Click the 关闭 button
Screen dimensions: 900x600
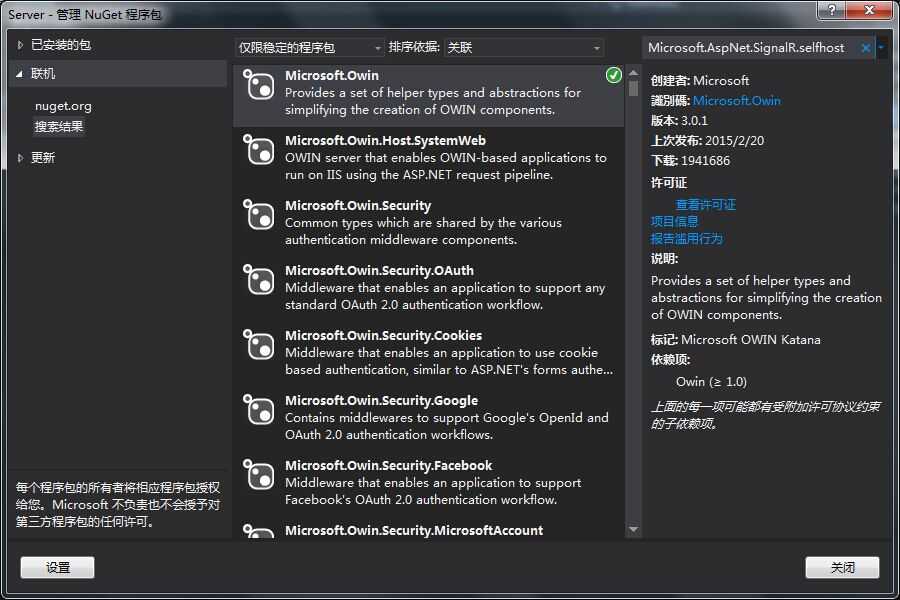coord(842,567)
